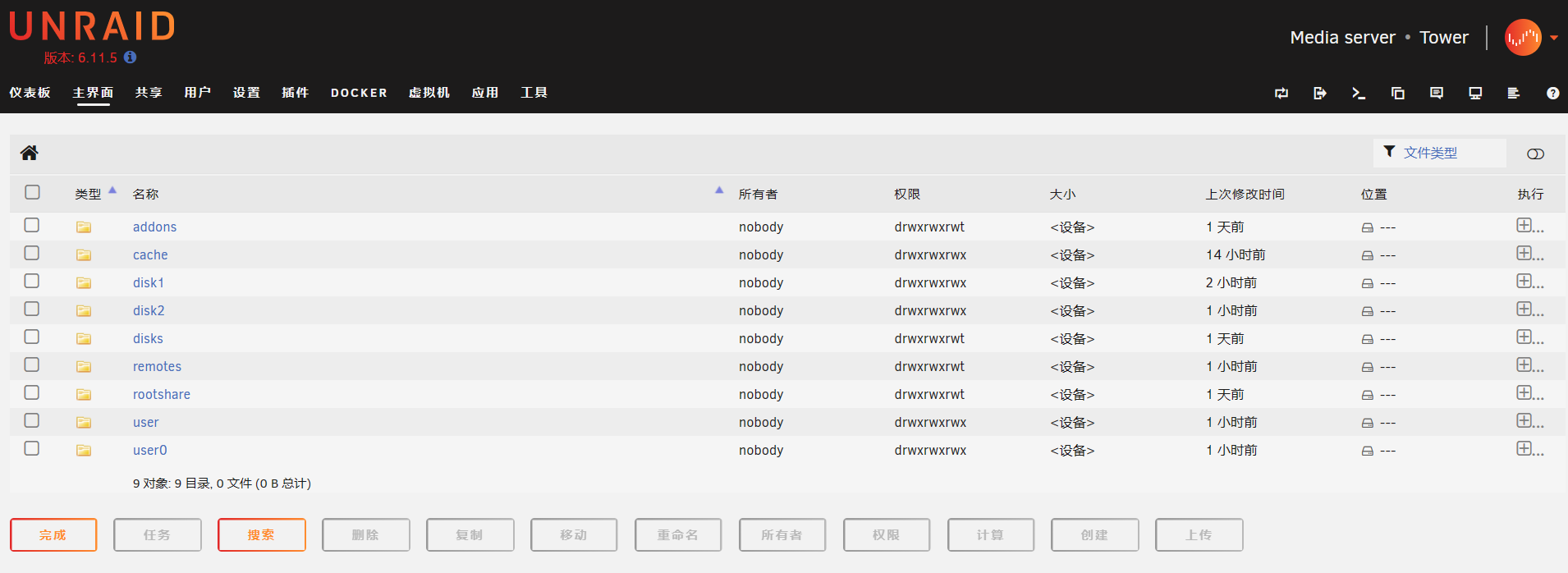Open the disk1 folder link
This screenshot has height=573, width=1568.
pos(149,282)
